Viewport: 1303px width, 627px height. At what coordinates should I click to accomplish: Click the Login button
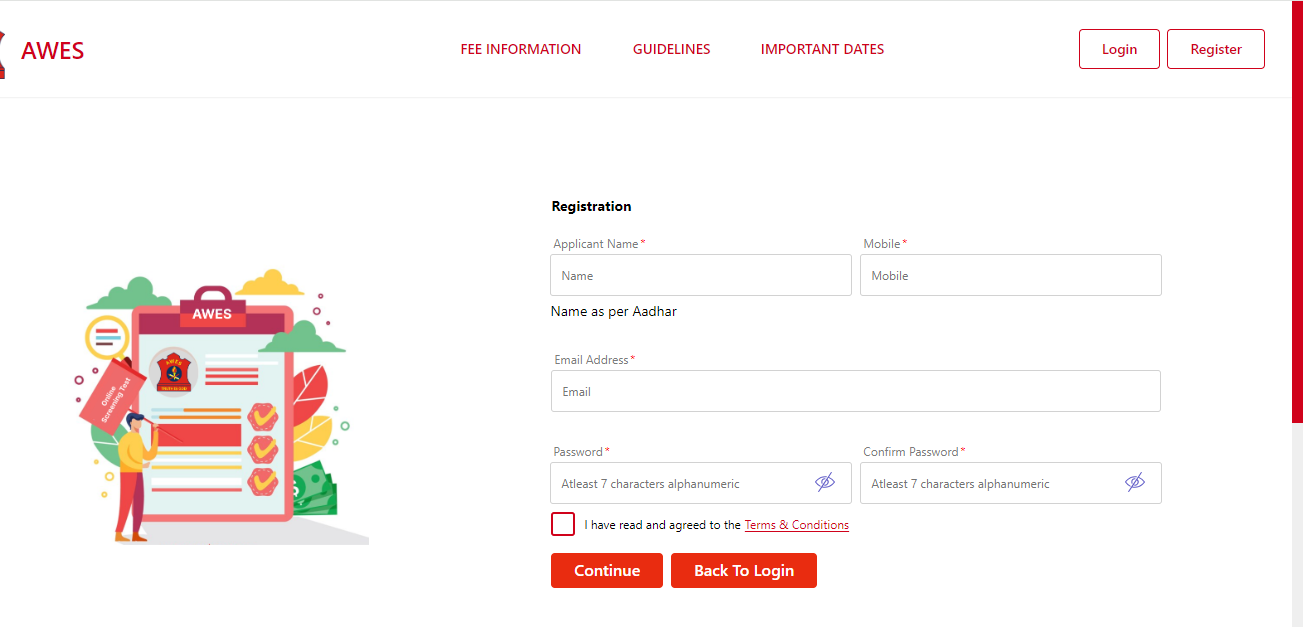click(1119, 48)
